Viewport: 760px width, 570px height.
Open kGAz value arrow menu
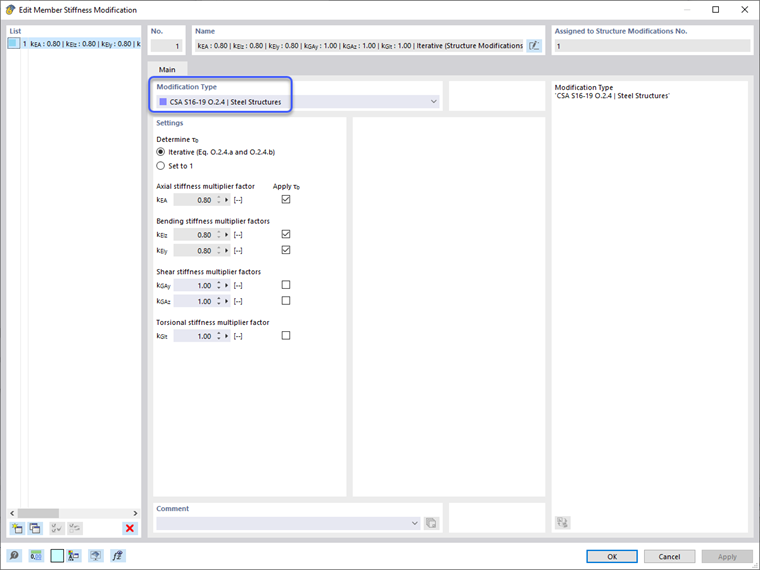click(226, 301)
